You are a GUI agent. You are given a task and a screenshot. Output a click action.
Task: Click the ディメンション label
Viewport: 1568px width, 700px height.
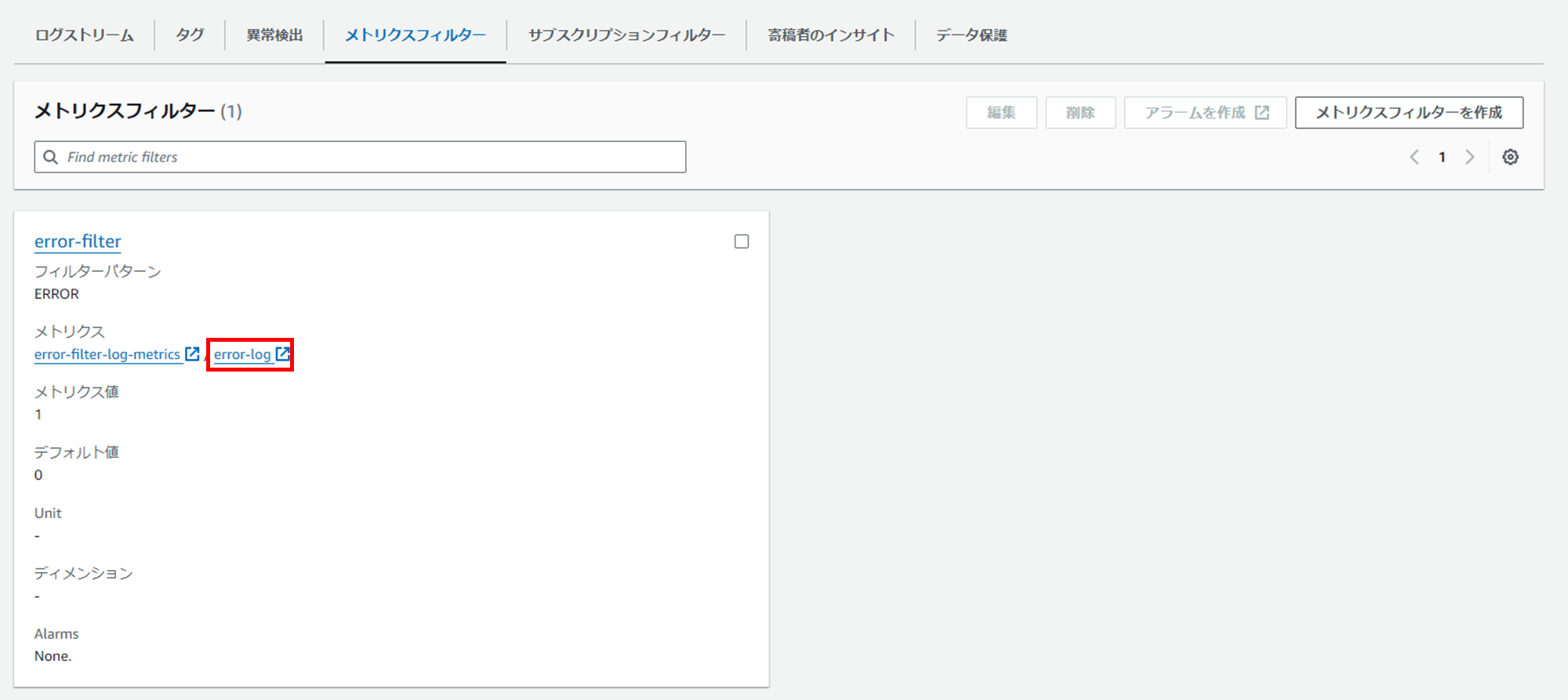pyautogui.click(x=84, y=573)
